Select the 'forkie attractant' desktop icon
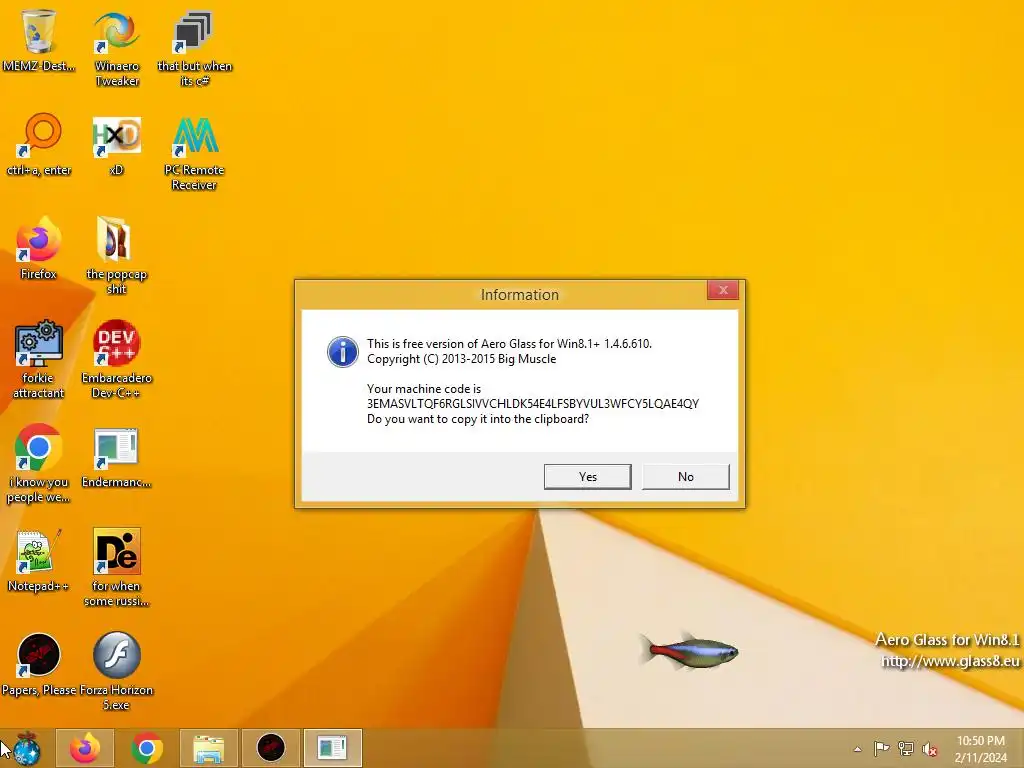 tap(39, 360)
